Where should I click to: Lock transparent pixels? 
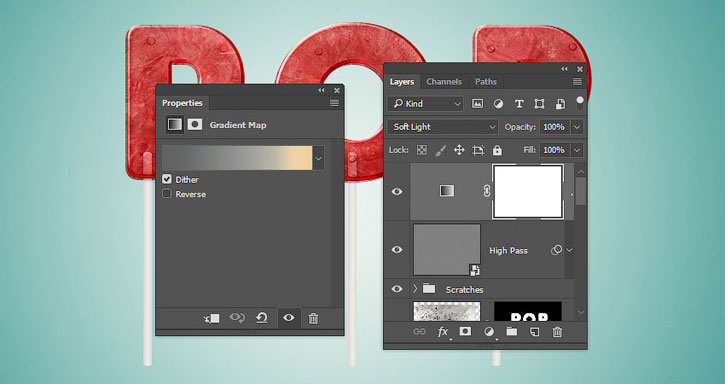(422, 150)
